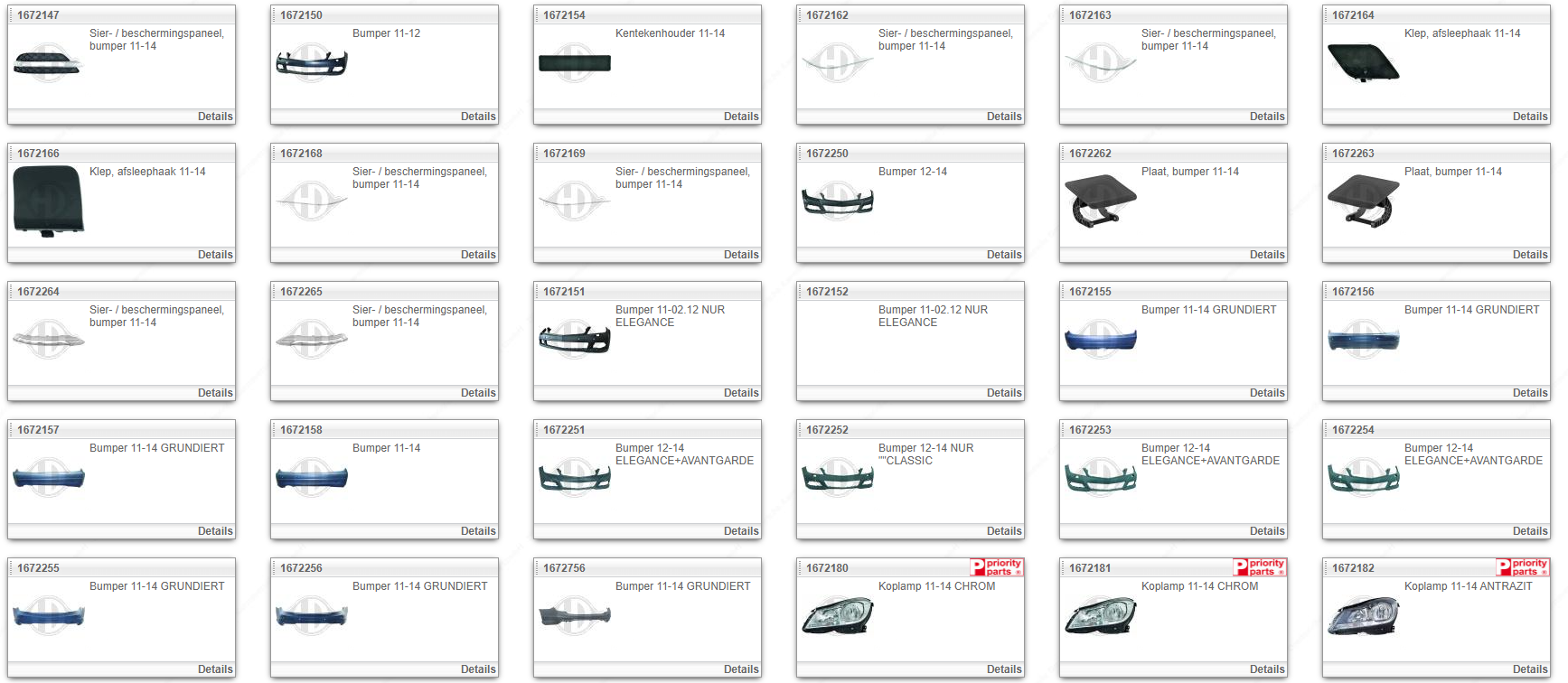The height and width of the screenshot is (683, 1568).
Task: Open Details for part 1672181
Action: point(1267,669)
